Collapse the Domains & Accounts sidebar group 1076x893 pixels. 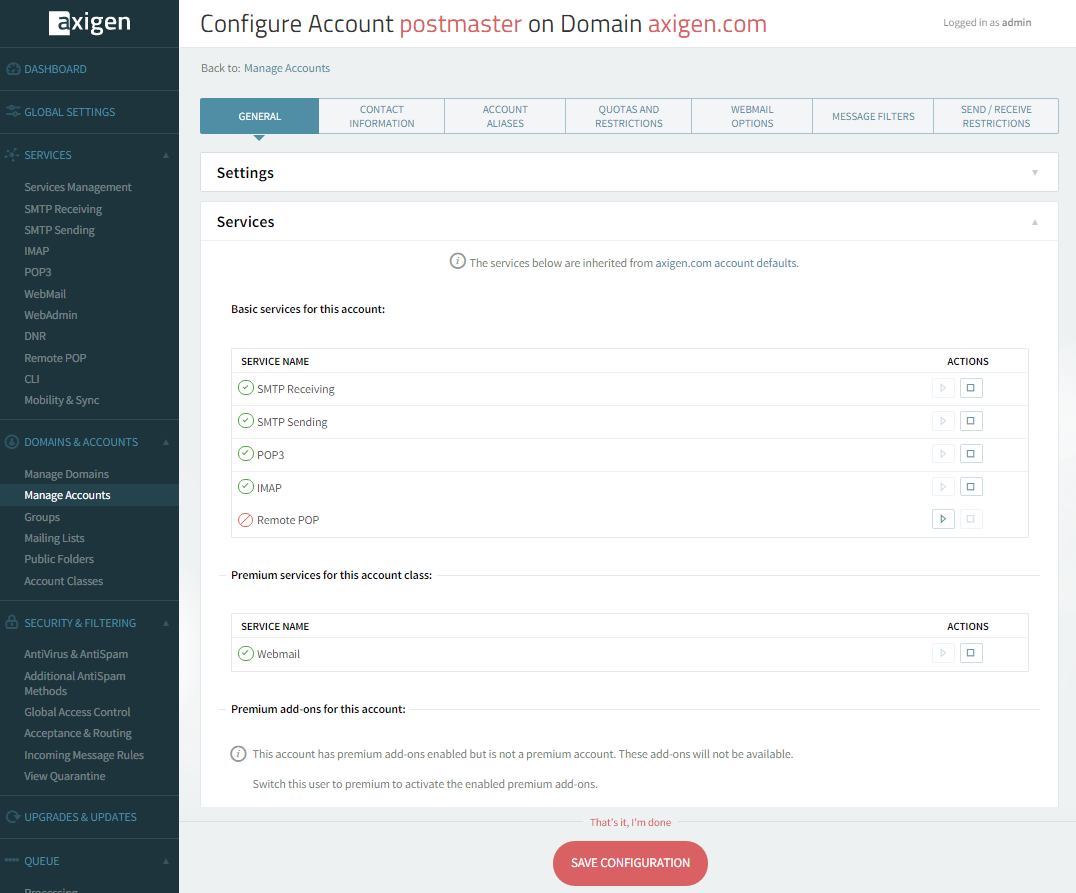pyautogui.click(x=166, y=442)
